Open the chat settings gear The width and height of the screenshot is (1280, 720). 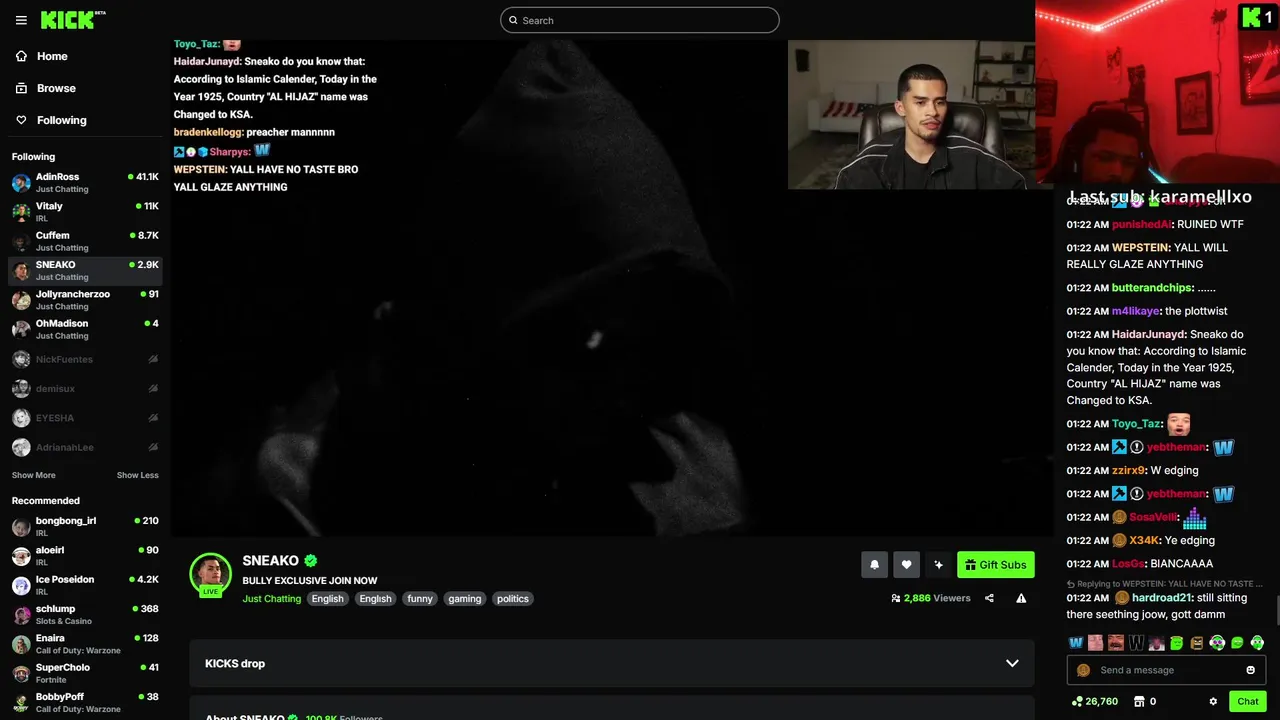click(x=1213, y=701)
